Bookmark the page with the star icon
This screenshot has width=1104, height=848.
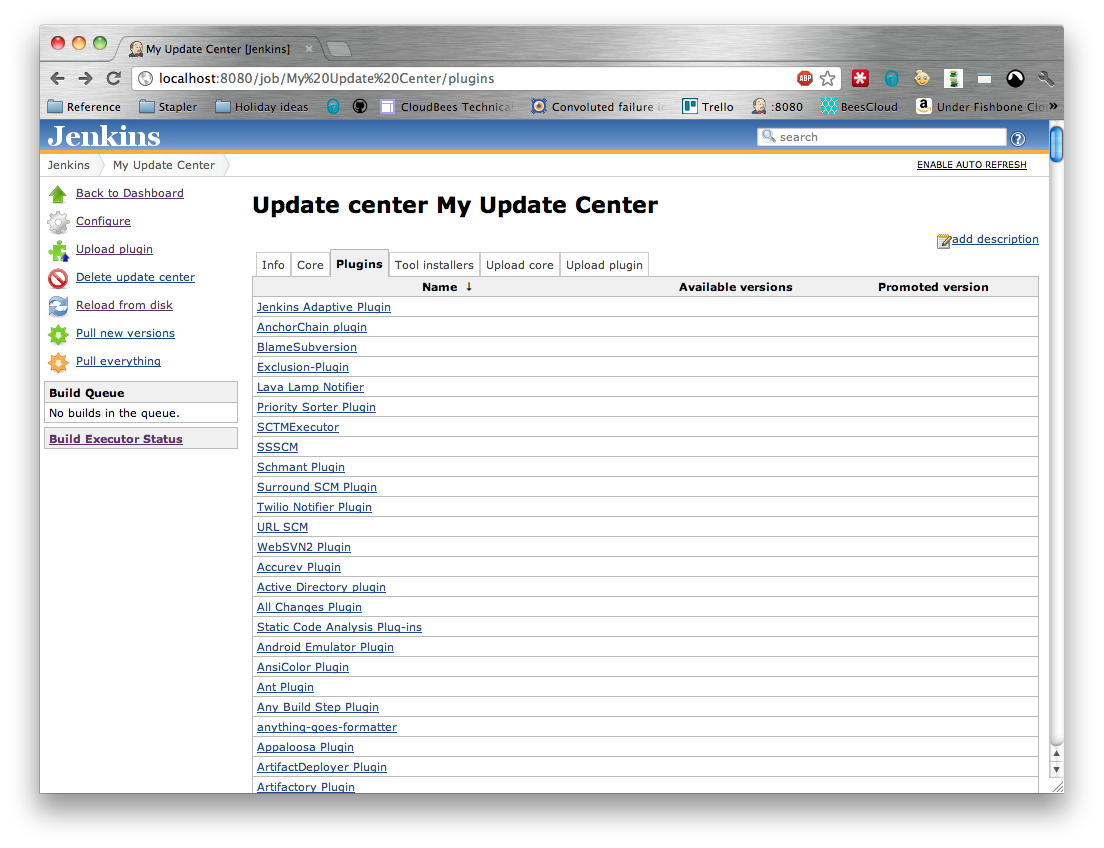(x=827, y=78)
